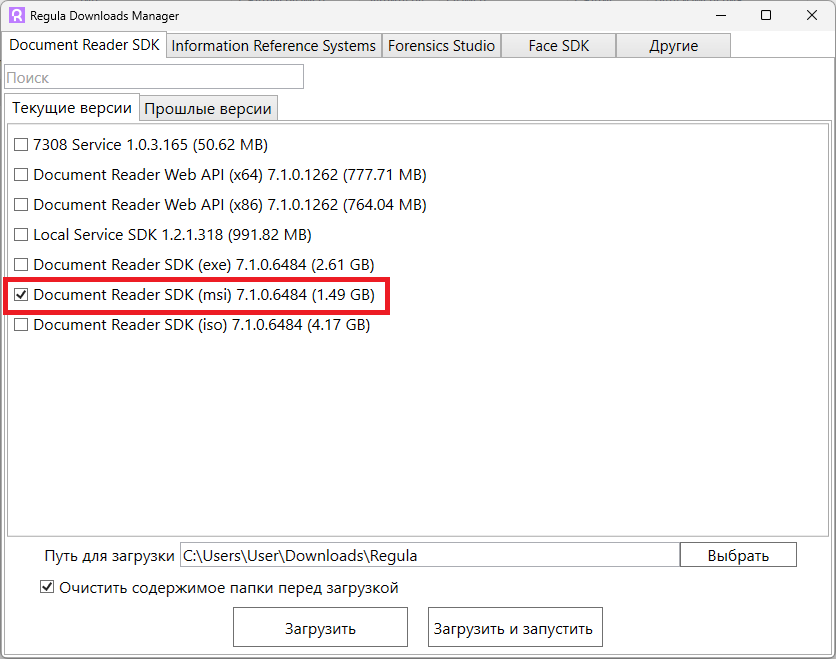836x659 pixels.
Task: Click the download path field to edit it
Action: pos(430,554)
